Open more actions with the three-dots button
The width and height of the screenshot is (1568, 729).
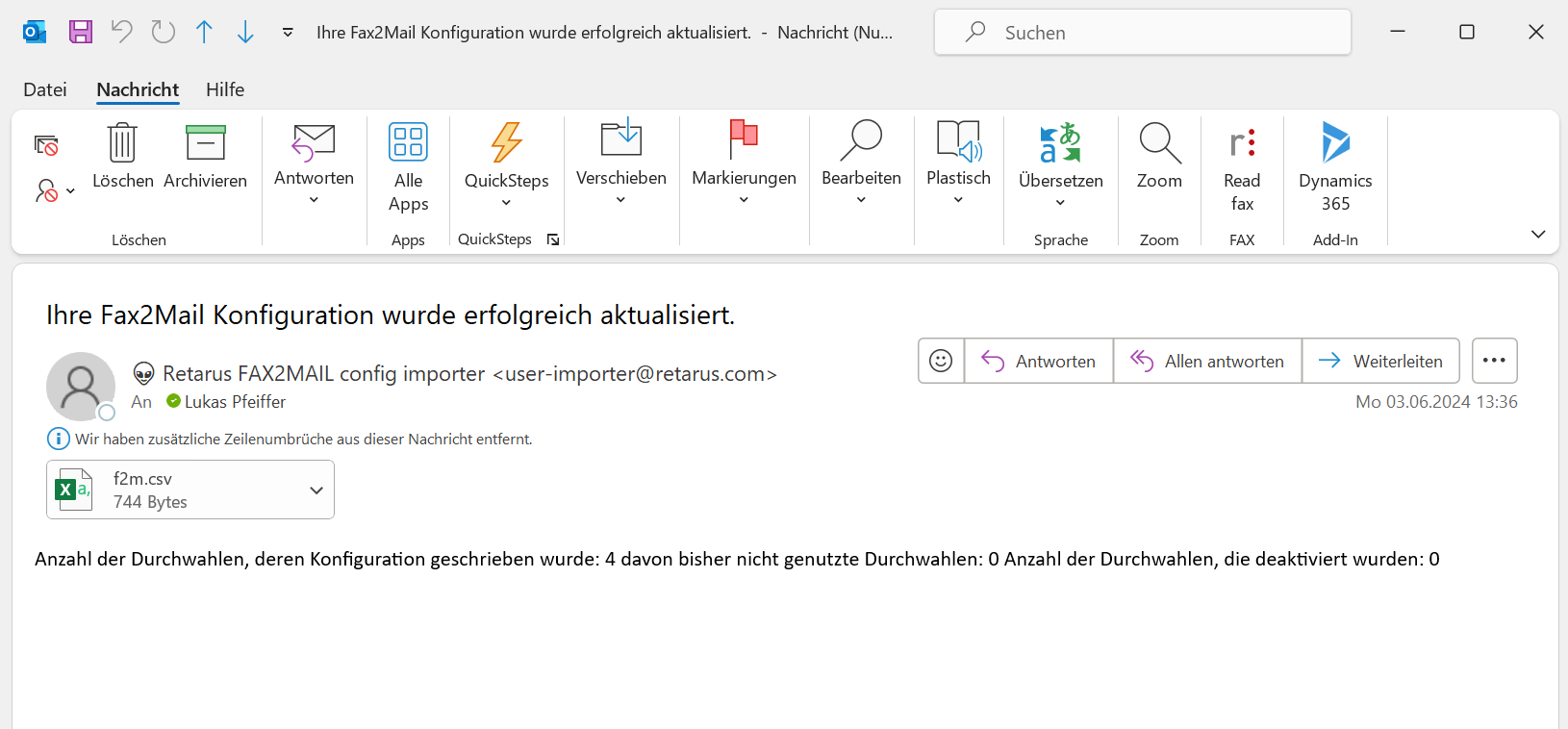[1494, 361]
